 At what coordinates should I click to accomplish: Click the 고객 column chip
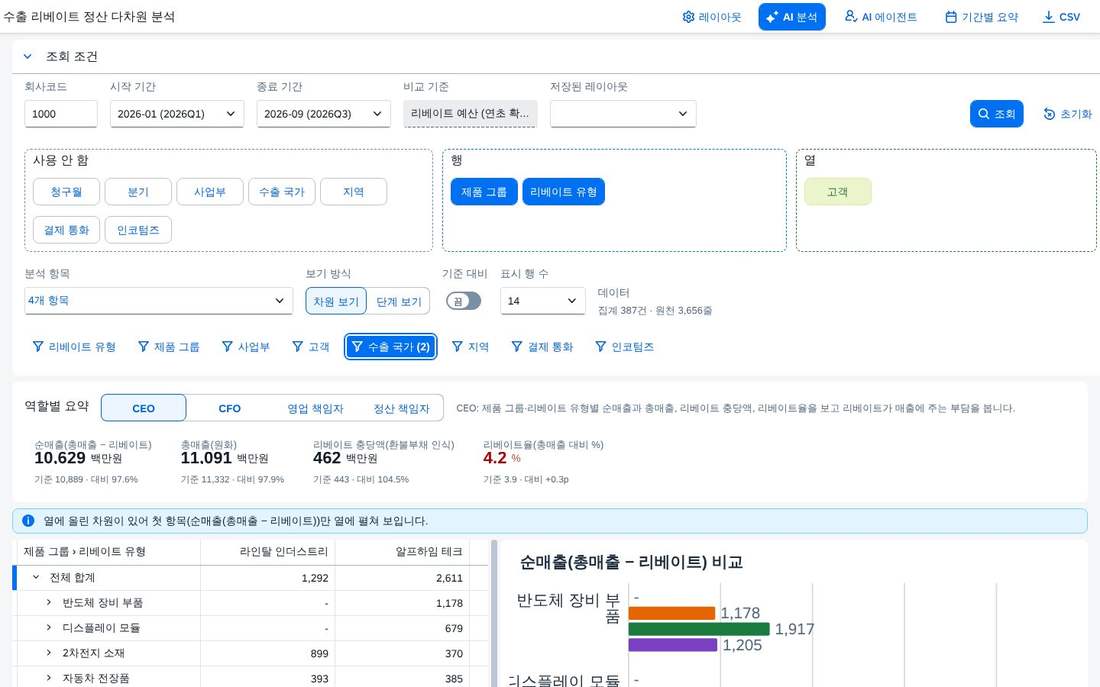tap(838, 192)
